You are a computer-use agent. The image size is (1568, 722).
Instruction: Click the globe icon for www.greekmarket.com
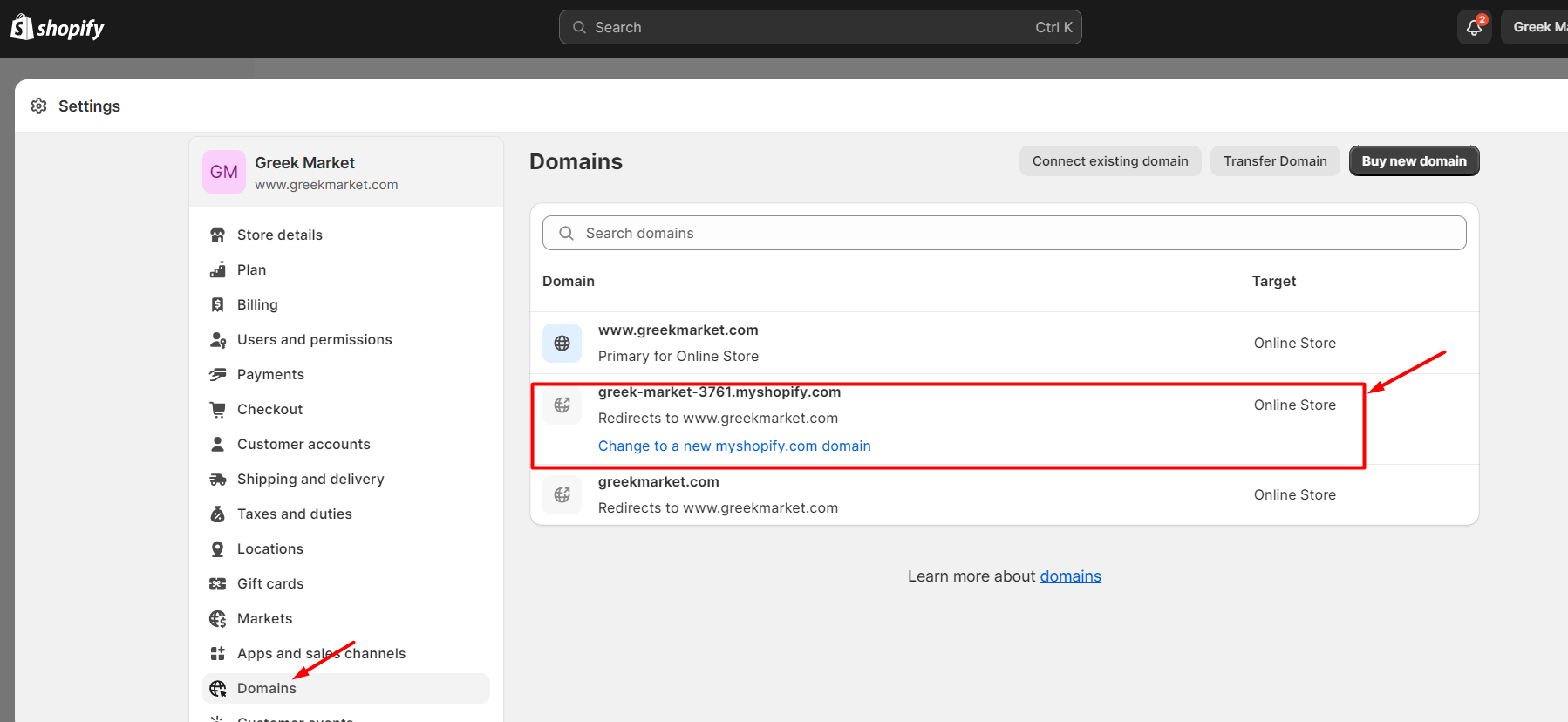click(562, 344)
